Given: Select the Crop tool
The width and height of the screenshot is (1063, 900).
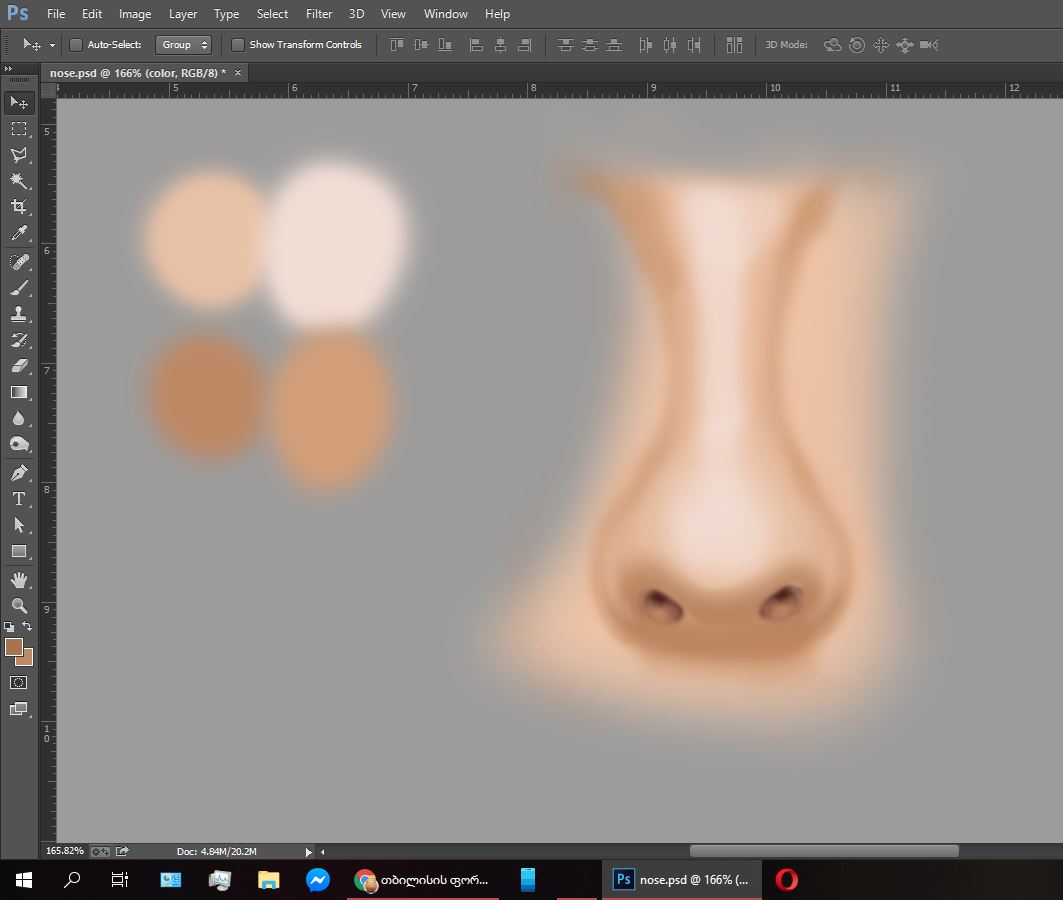Looking at the screenshot, I should 19,207.
